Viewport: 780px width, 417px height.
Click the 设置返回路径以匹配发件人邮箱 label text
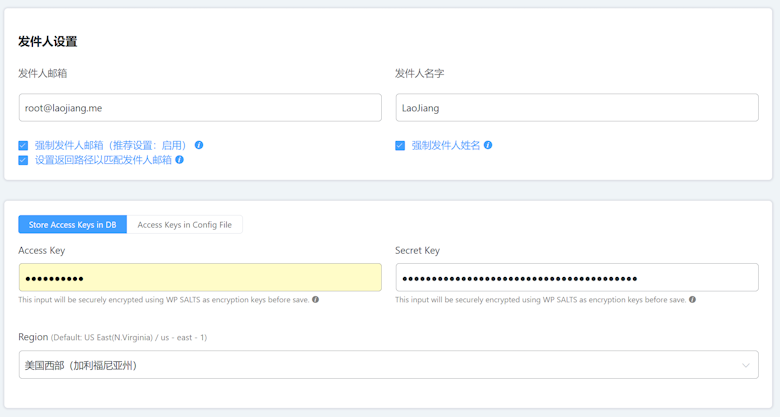point(103,160)
